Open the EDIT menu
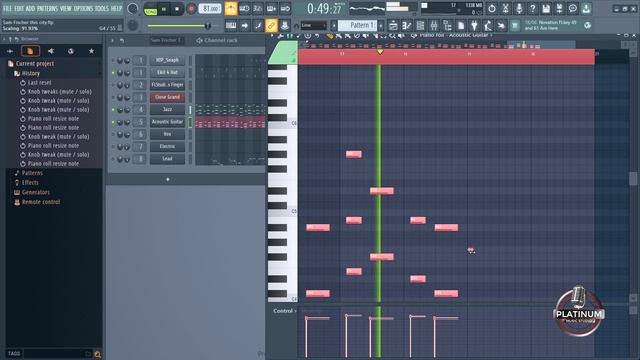 19,8
